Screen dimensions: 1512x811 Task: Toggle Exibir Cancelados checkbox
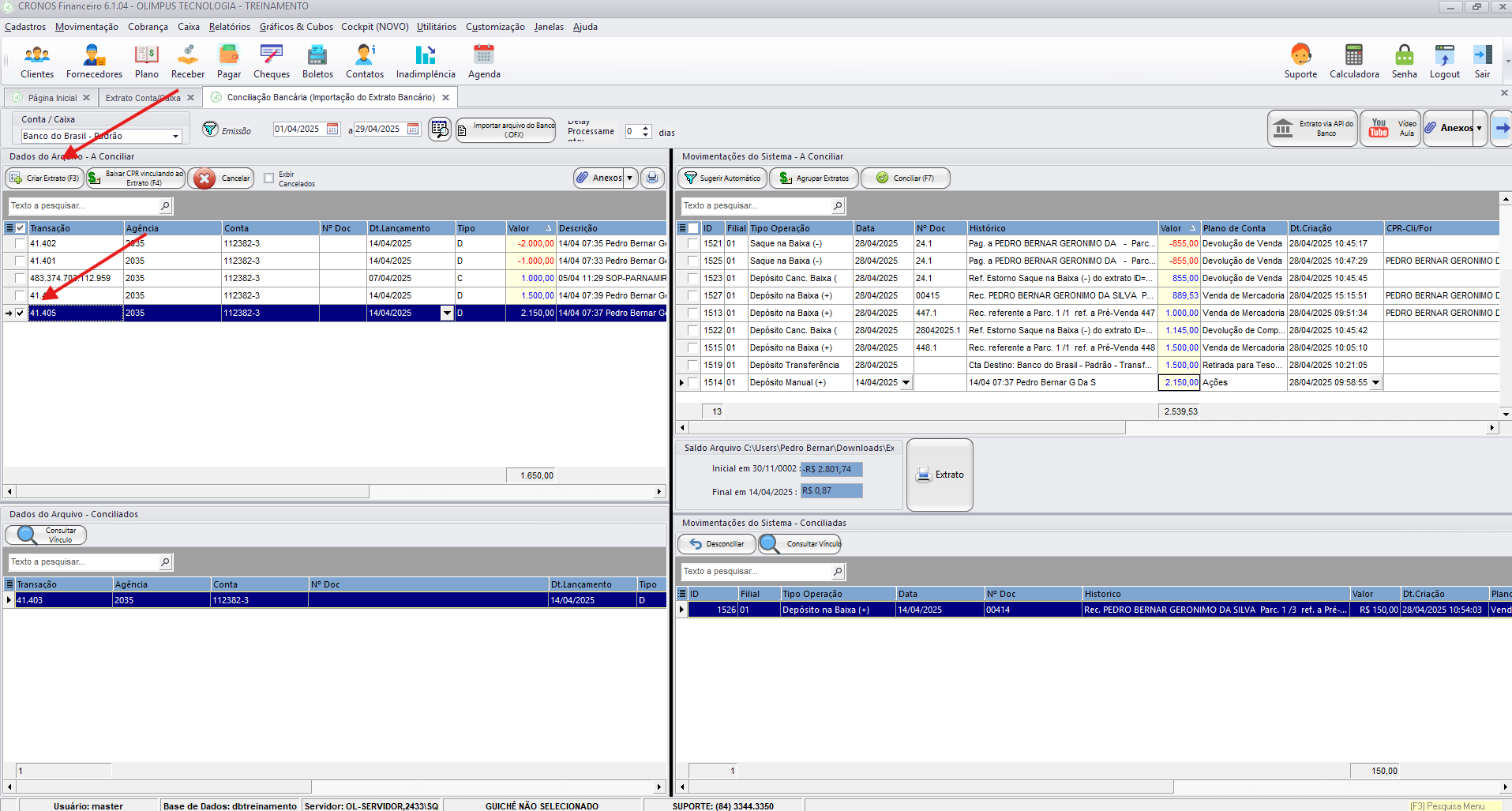pyautogui.click(x=268, y=178)
